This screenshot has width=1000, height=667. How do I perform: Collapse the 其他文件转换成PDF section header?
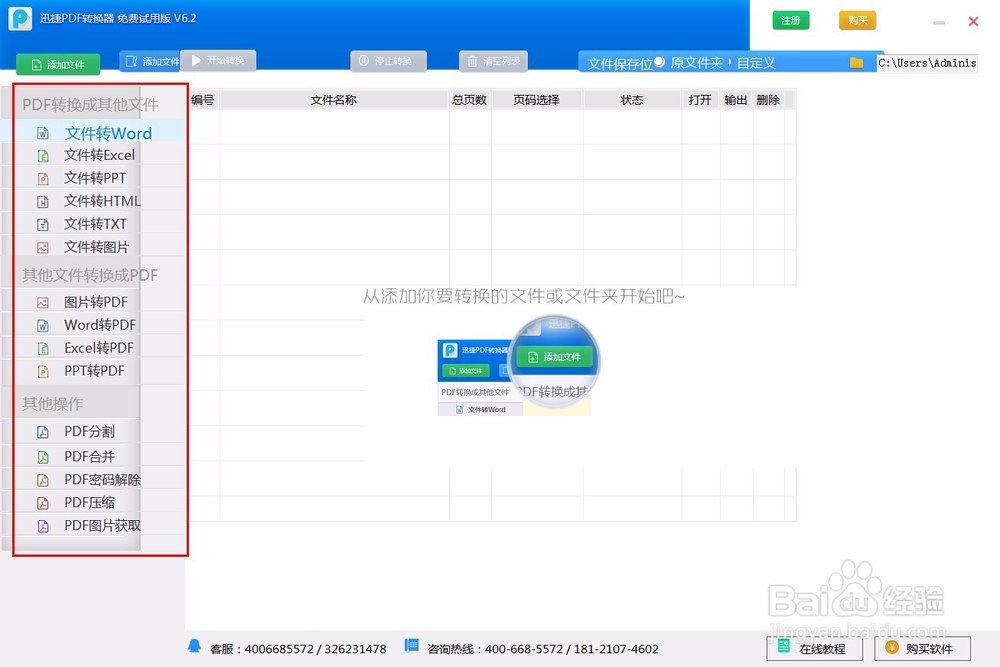point(90,275)
